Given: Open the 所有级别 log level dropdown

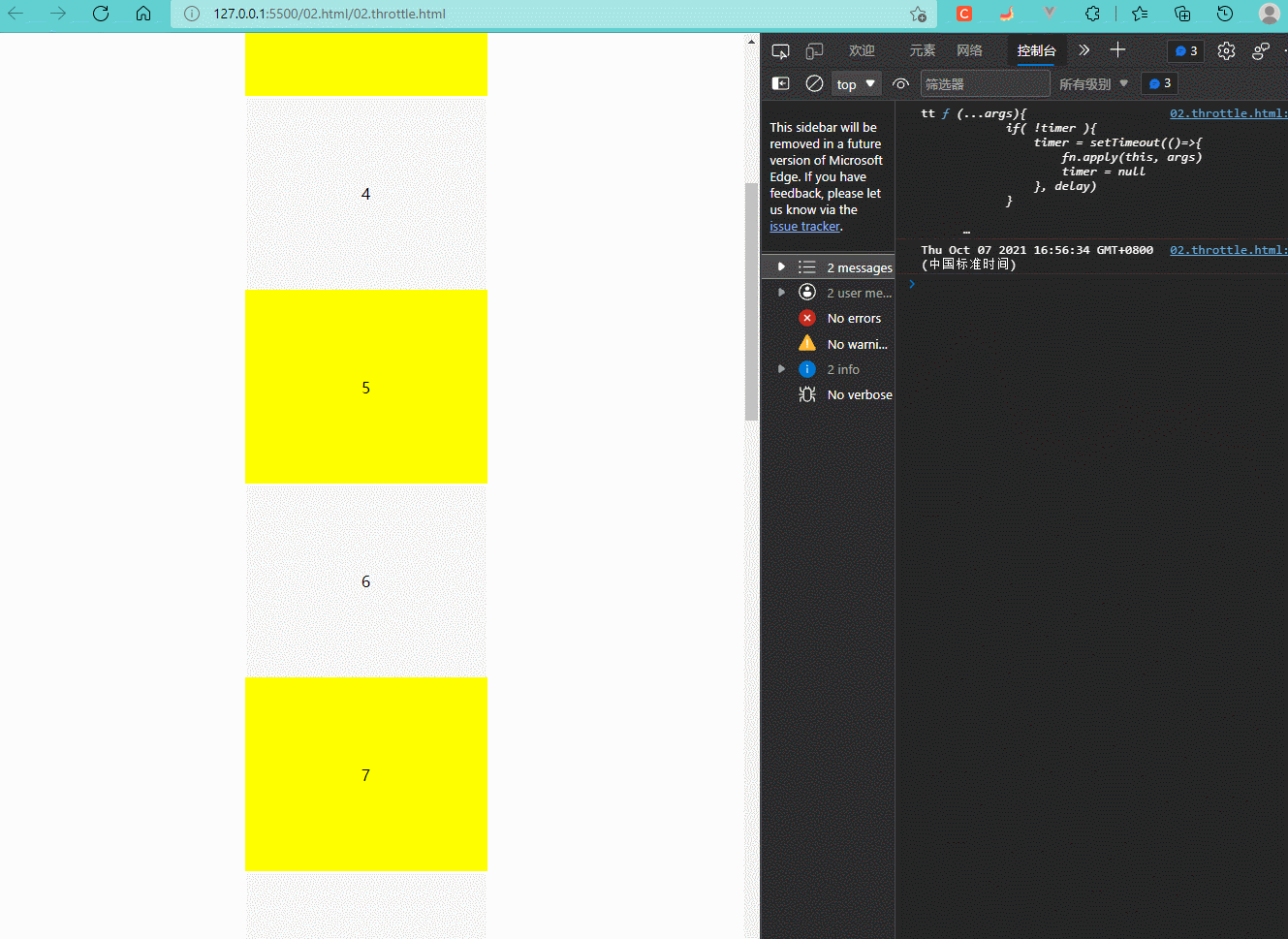Looking at the screenshot, I should (x=1093, y=84).
